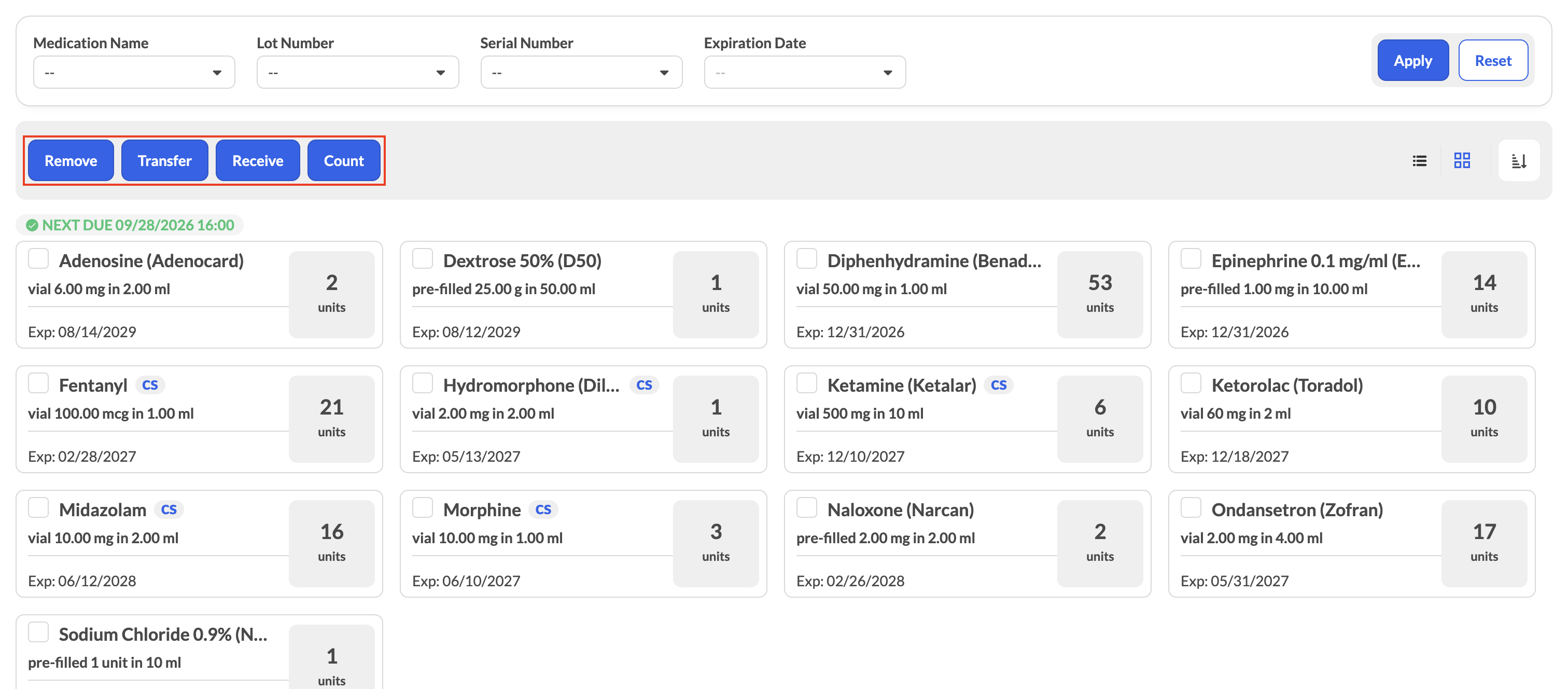
Task: Click CS badge on Morphine card
Action: tap(543, 509)
